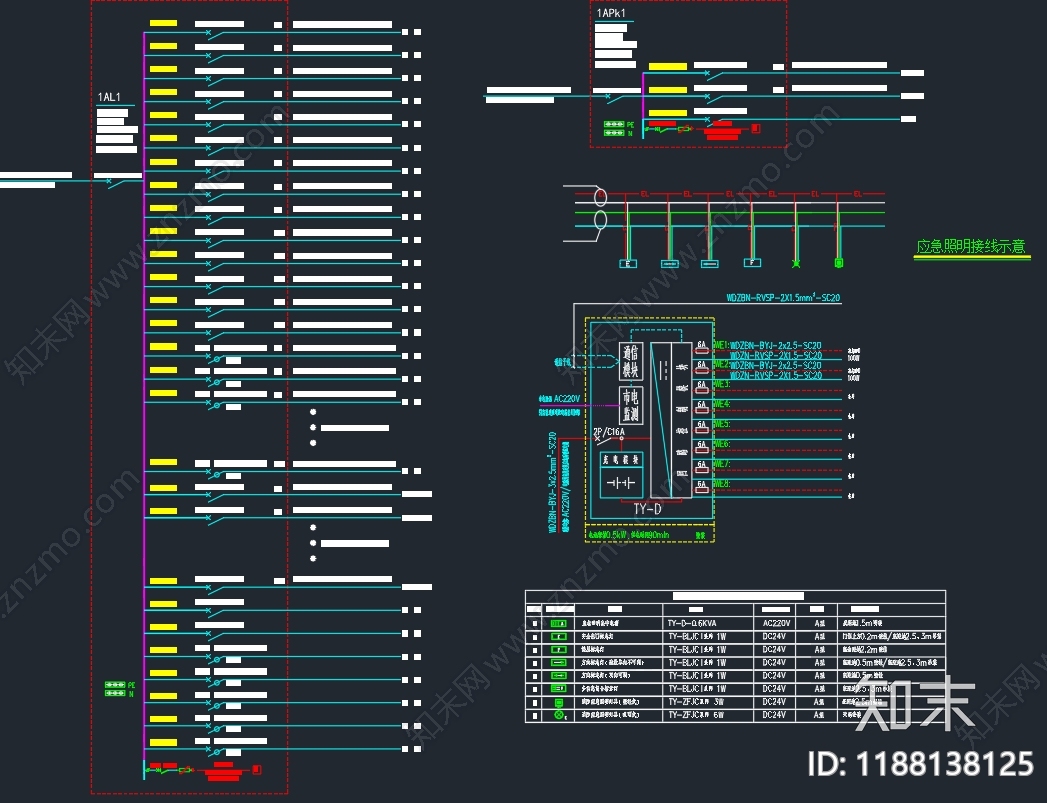The image size is (1047, 803).
Task: Click the 6A fuse symbol on WE7
Action: click(x=702, y=469)
